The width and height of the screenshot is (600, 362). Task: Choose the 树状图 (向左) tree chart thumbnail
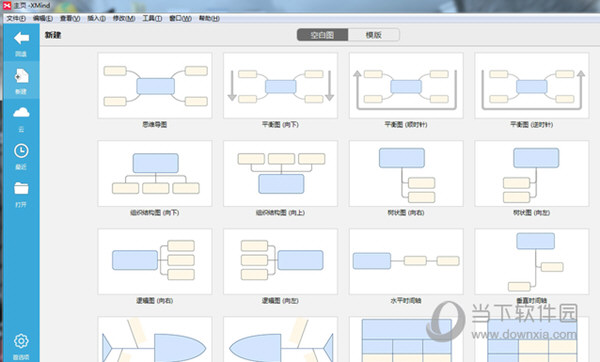532,173
